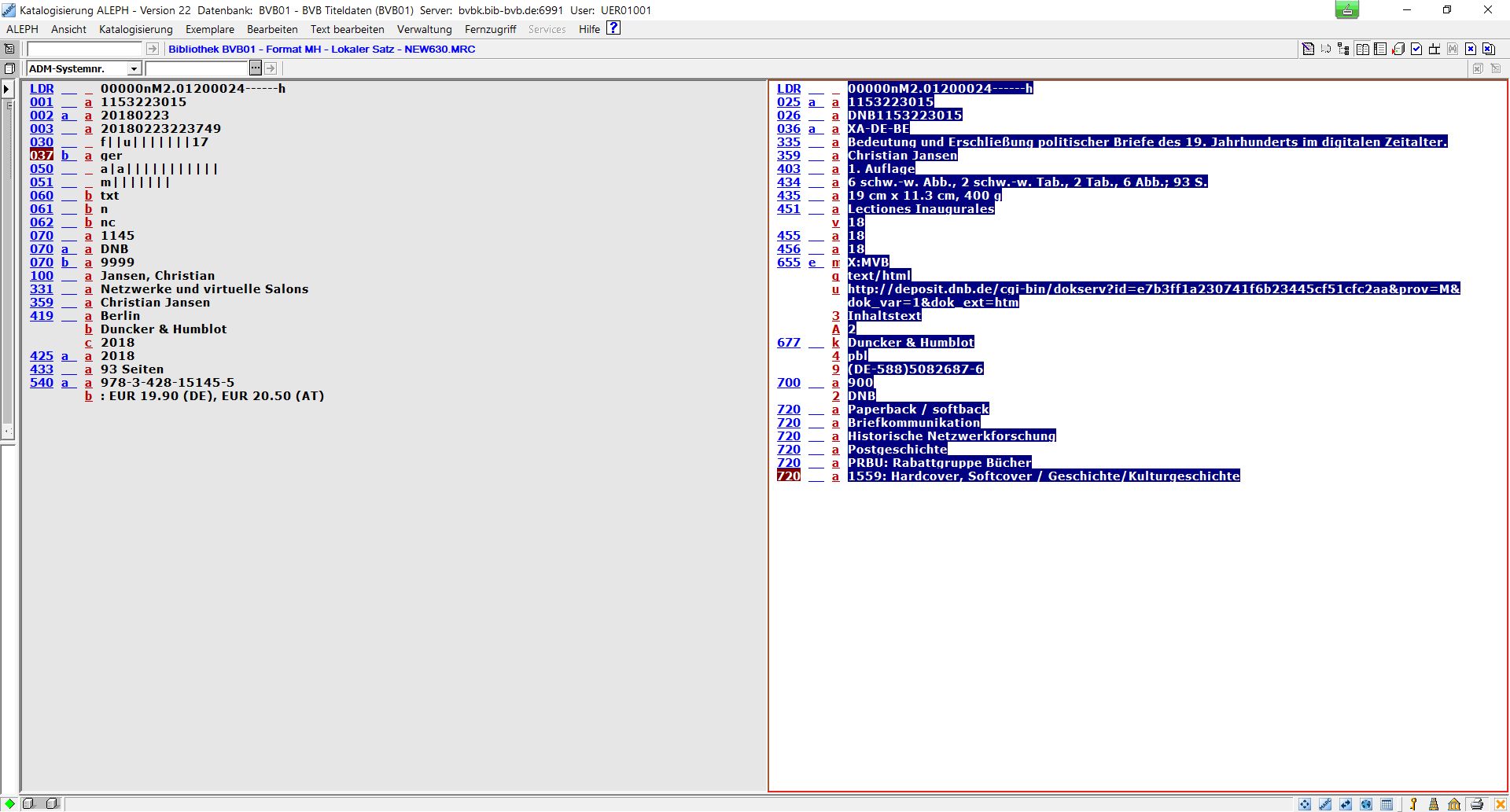Click the printer icon in status bar
The height and width of the screenshot is (812, 1510).
point(1476,803)
